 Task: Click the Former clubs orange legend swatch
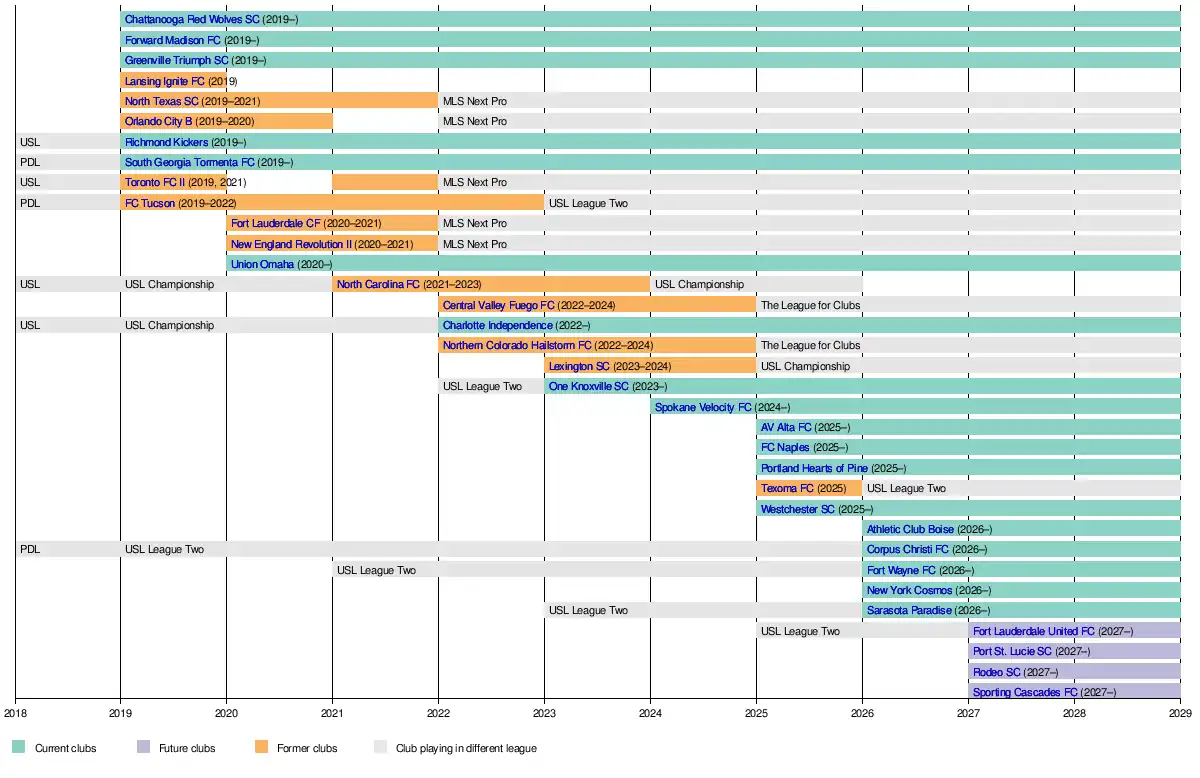(260, 747)
